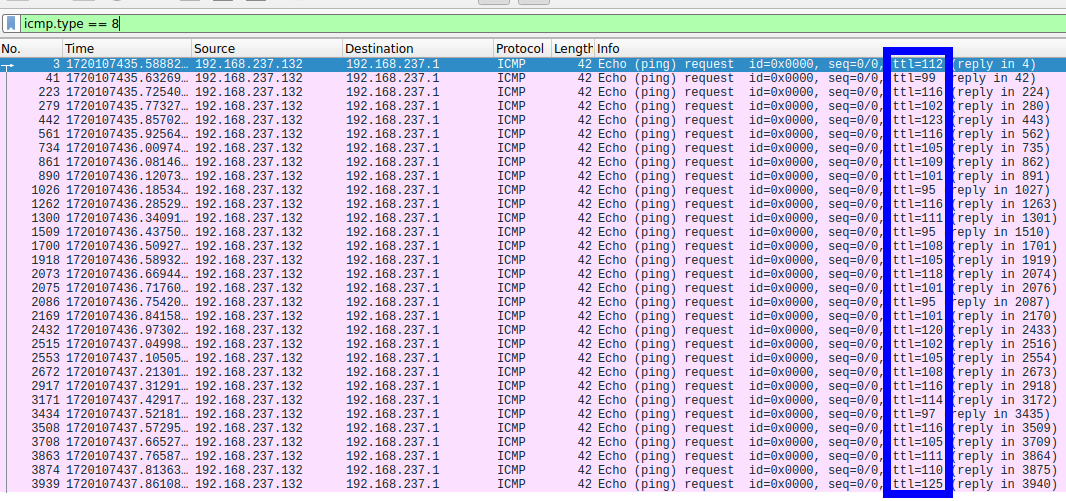Select packet number 3708 row
This screenshot has width=1066, height=501.
point(533,441)
